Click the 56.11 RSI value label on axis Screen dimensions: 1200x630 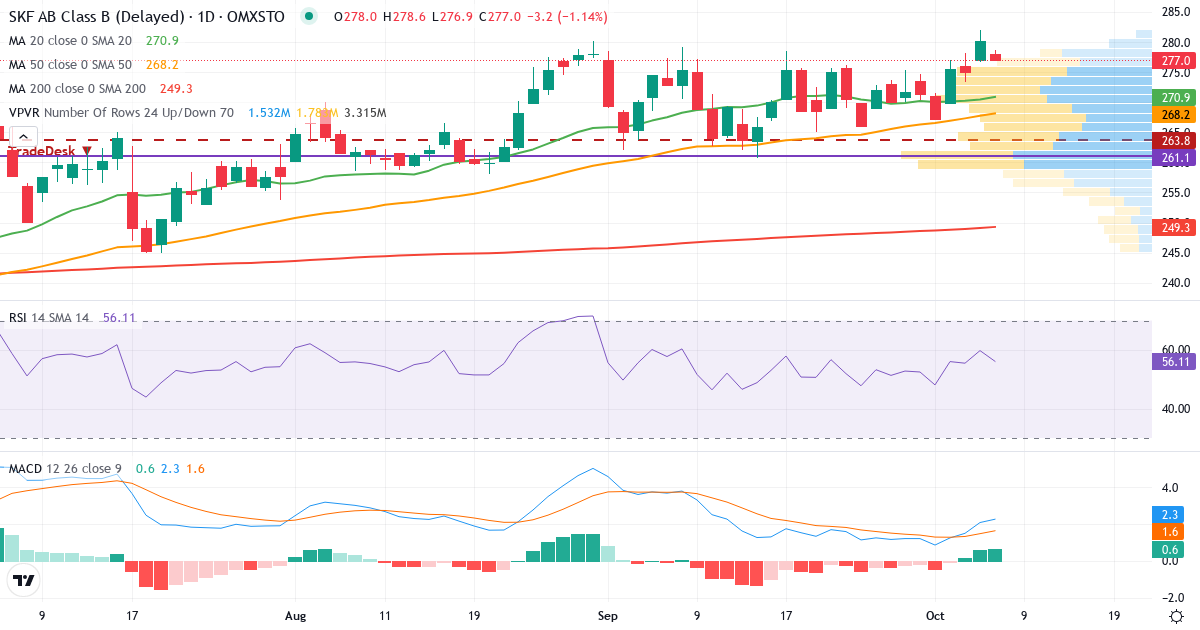tap(1175, 362)
